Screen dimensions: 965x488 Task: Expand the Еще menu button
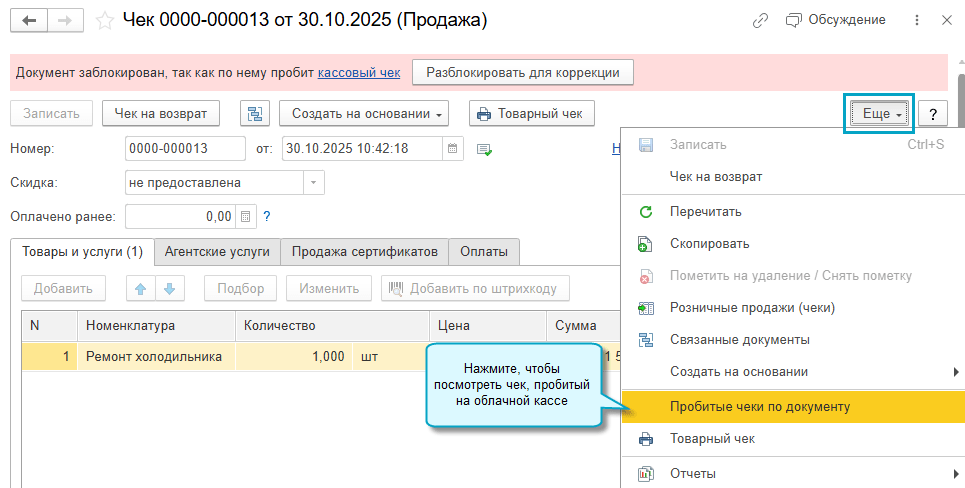(881, 114)
